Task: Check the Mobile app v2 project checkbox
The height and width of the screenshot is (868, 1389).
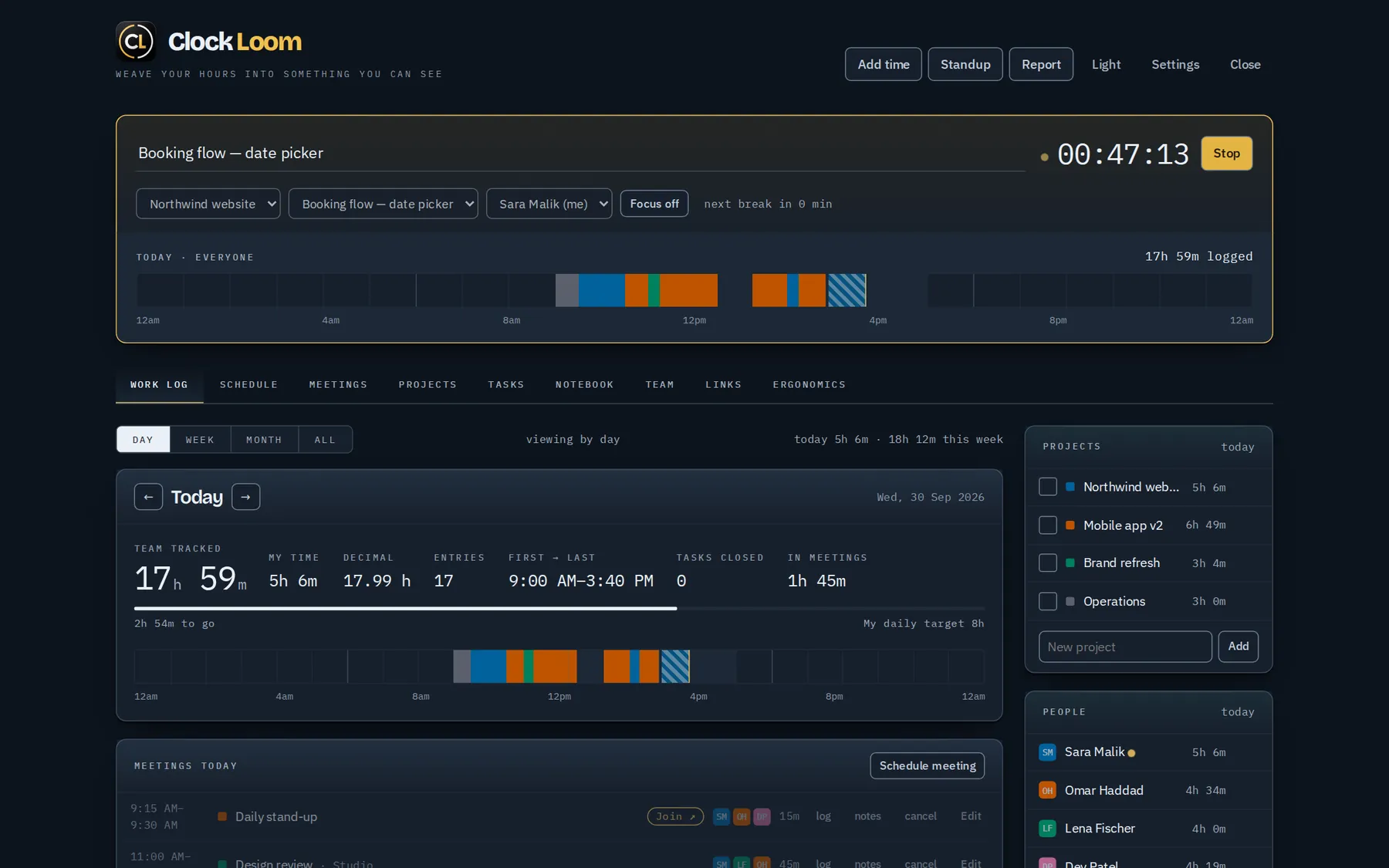Action: 1048,525
